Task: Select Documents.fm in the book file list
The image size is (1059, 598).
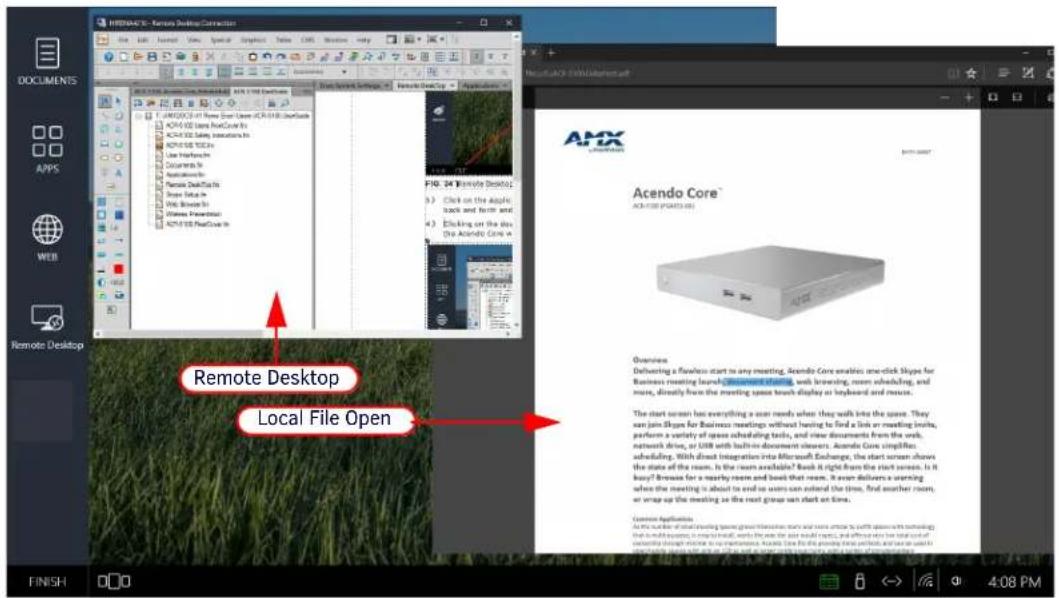Action: [x=184, y=165]
